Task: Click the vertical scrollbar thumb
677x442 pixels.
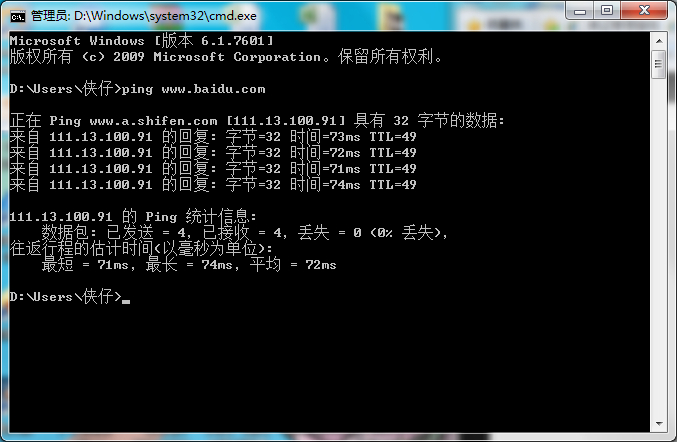Action: pyautogui.click(x=658, y=64)
